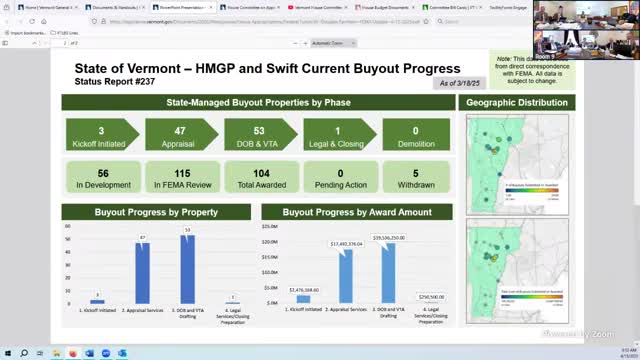Click the site security shield icon

pyautogui.click(x=94, y=21)
